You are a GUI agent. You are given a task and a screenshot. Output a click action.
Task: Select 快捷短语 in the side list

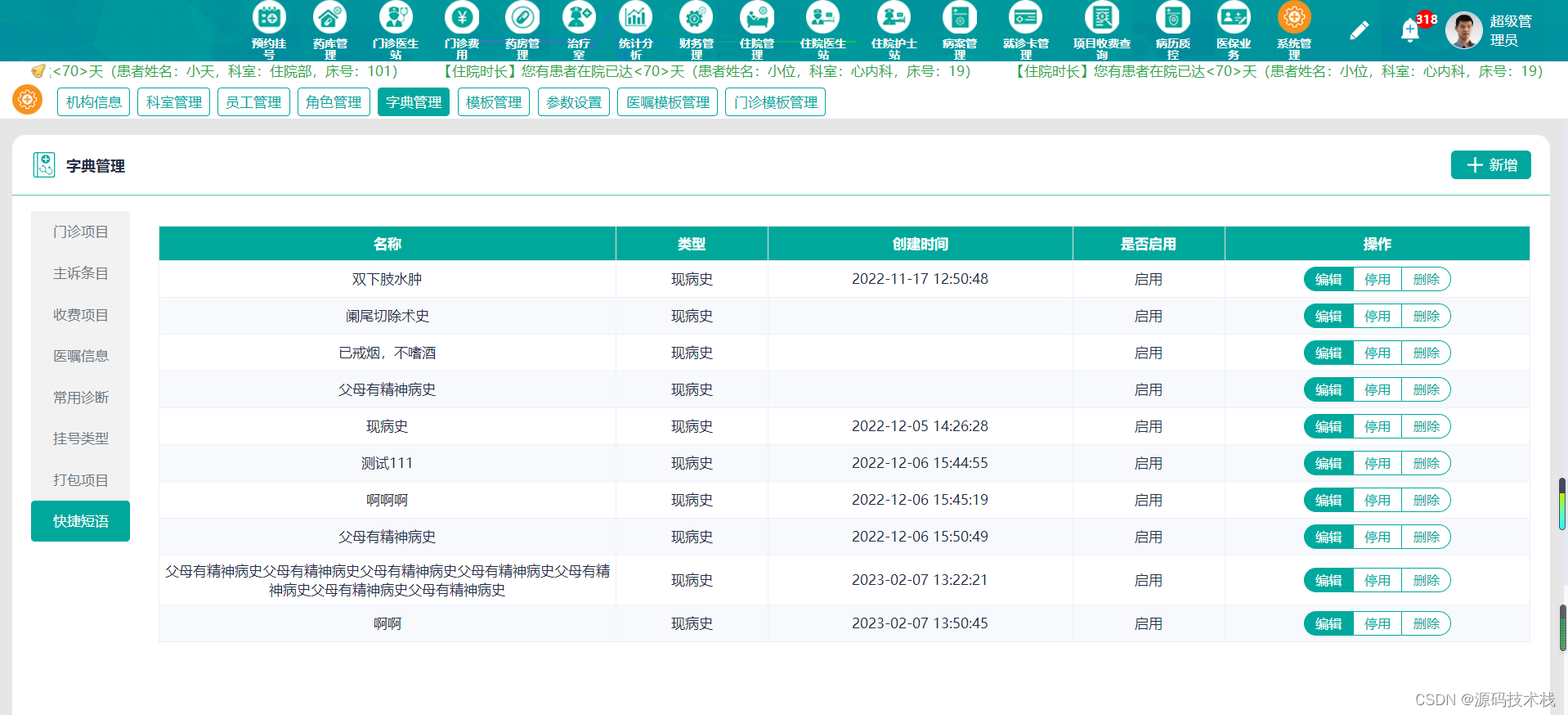80,521
